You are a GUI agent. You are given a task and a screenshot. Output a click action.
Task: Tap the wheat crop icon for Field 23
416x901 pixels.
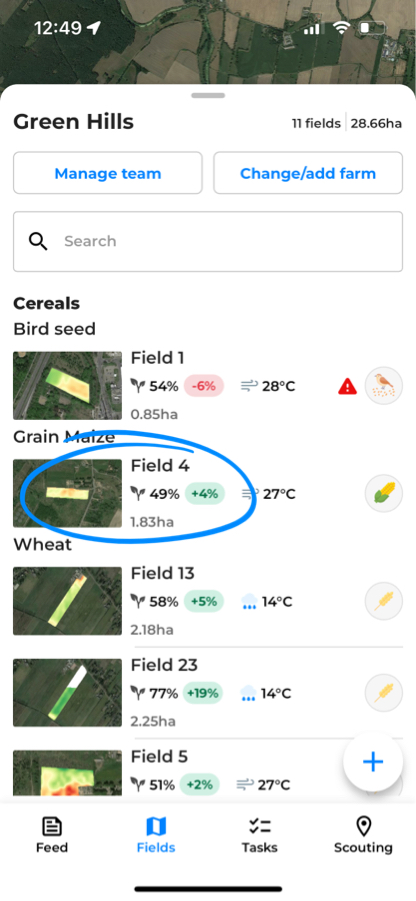(384, 694)
